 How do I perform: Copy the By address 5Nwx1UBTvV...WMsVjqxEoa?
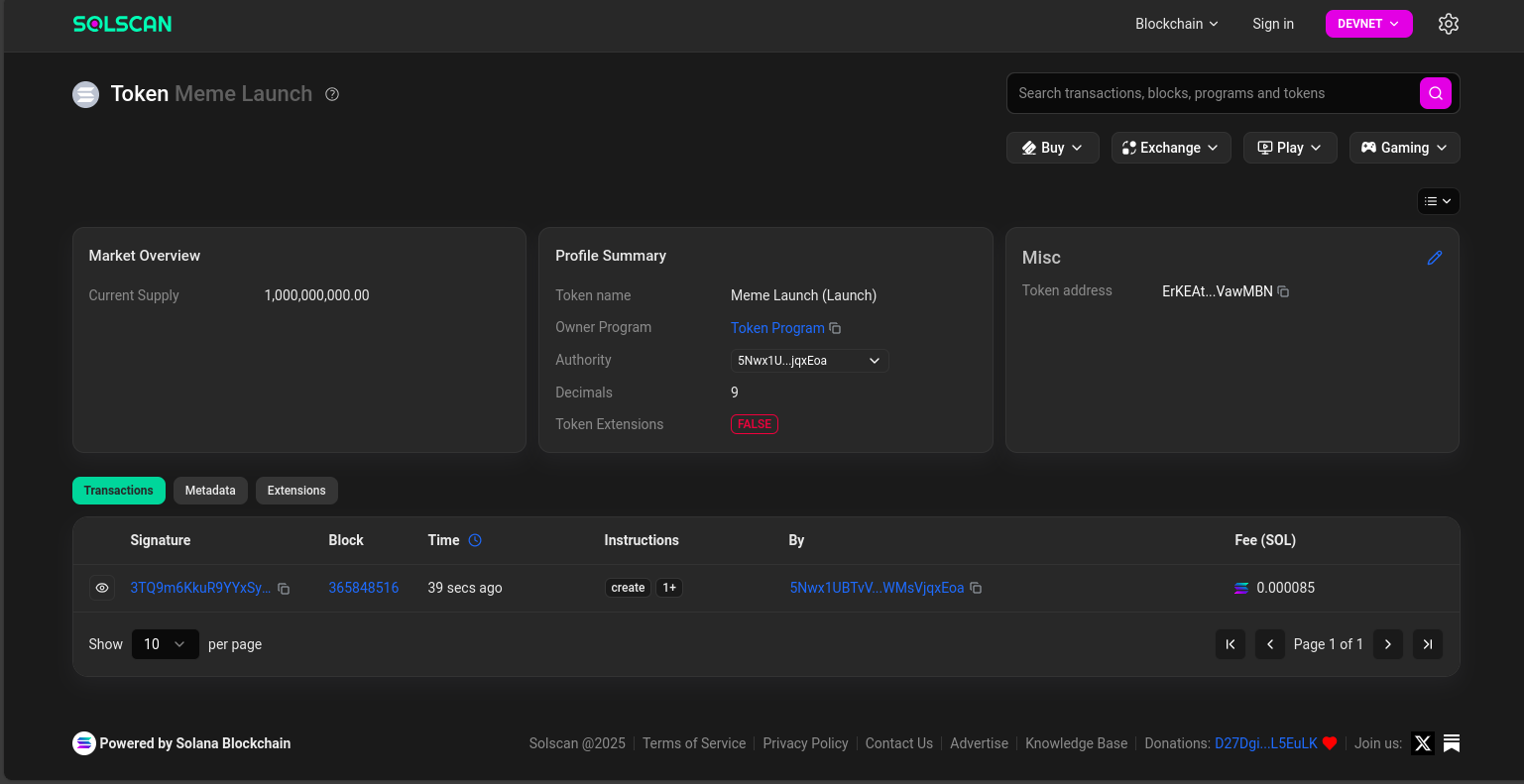click(976, 589)
